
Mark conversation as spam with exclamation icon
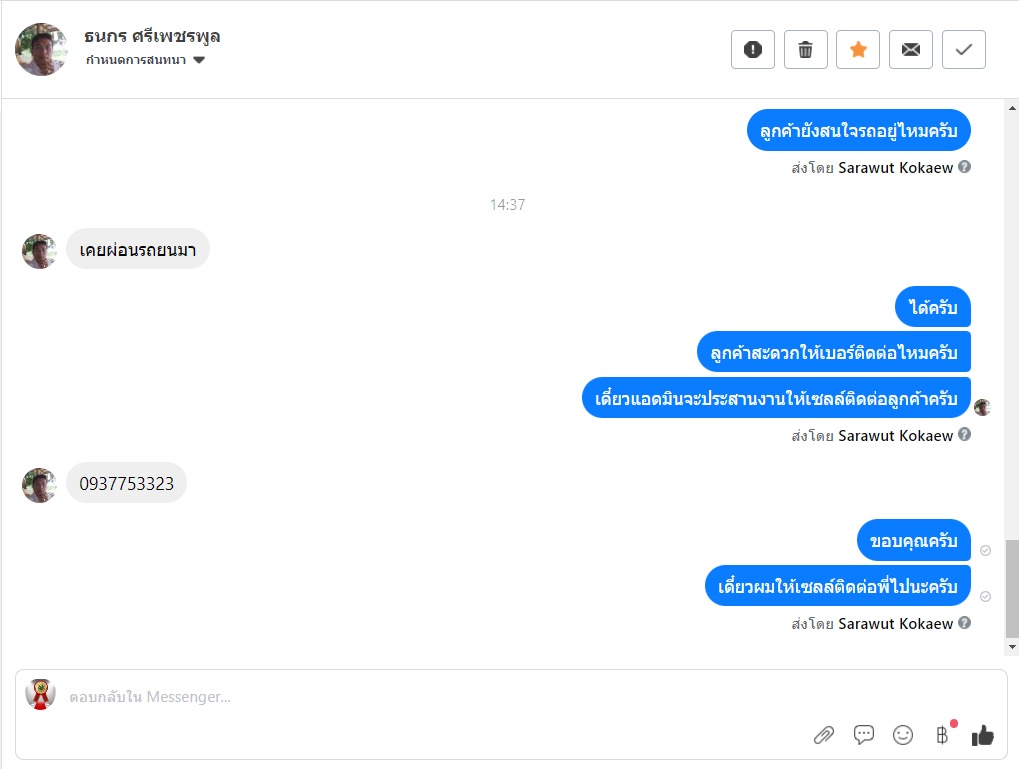pos(753,49)
